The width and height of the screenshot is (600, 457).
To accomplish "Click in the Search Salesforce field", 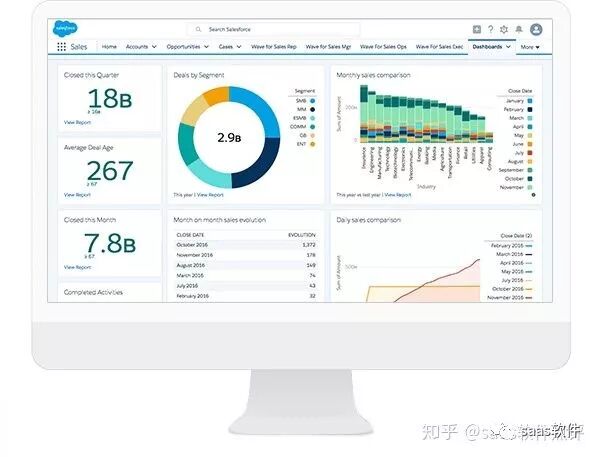I will (x=274, y=29).
